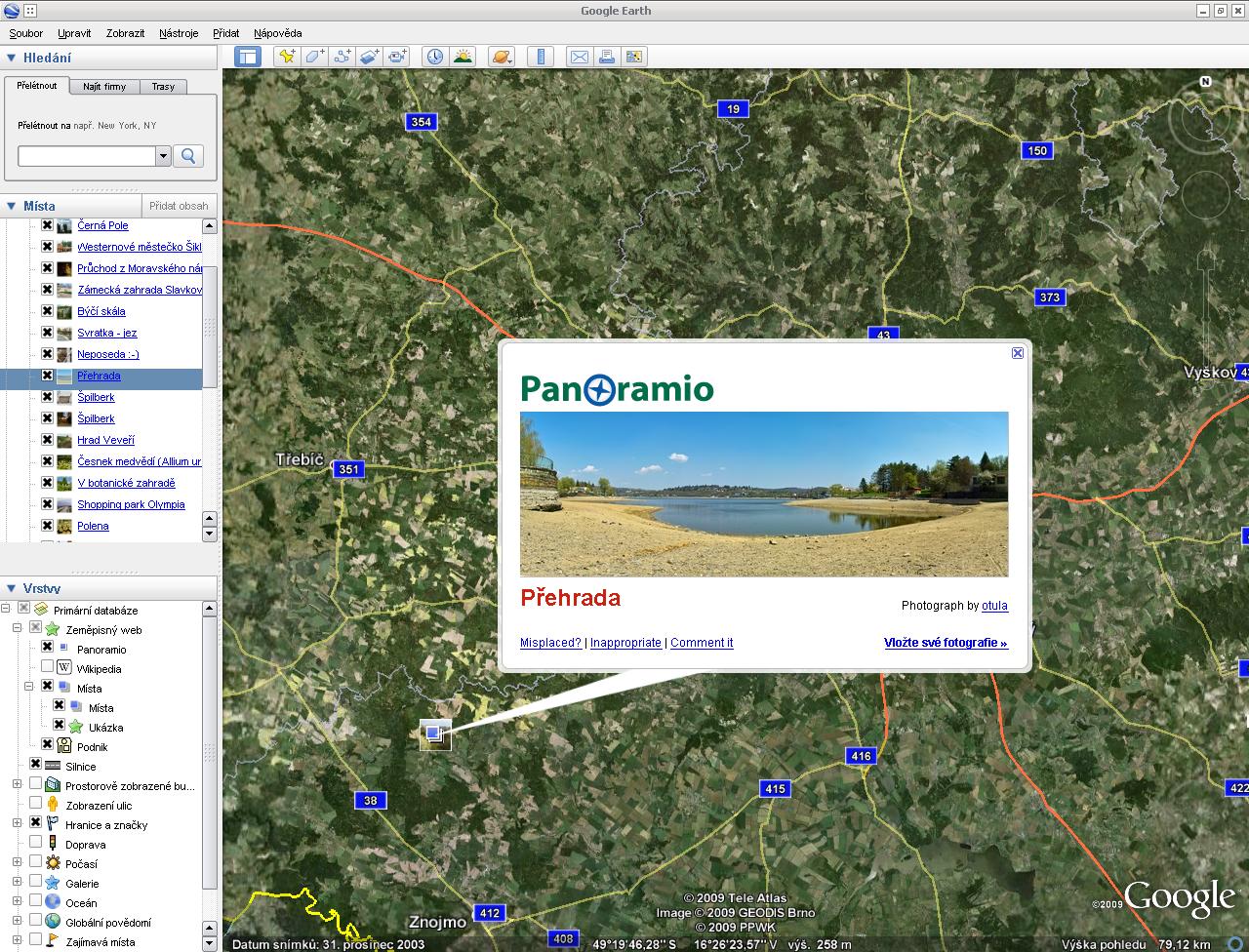Uncheck the Přehrada place checkbox
1249x952 pixels.
(x=47, y=376)
